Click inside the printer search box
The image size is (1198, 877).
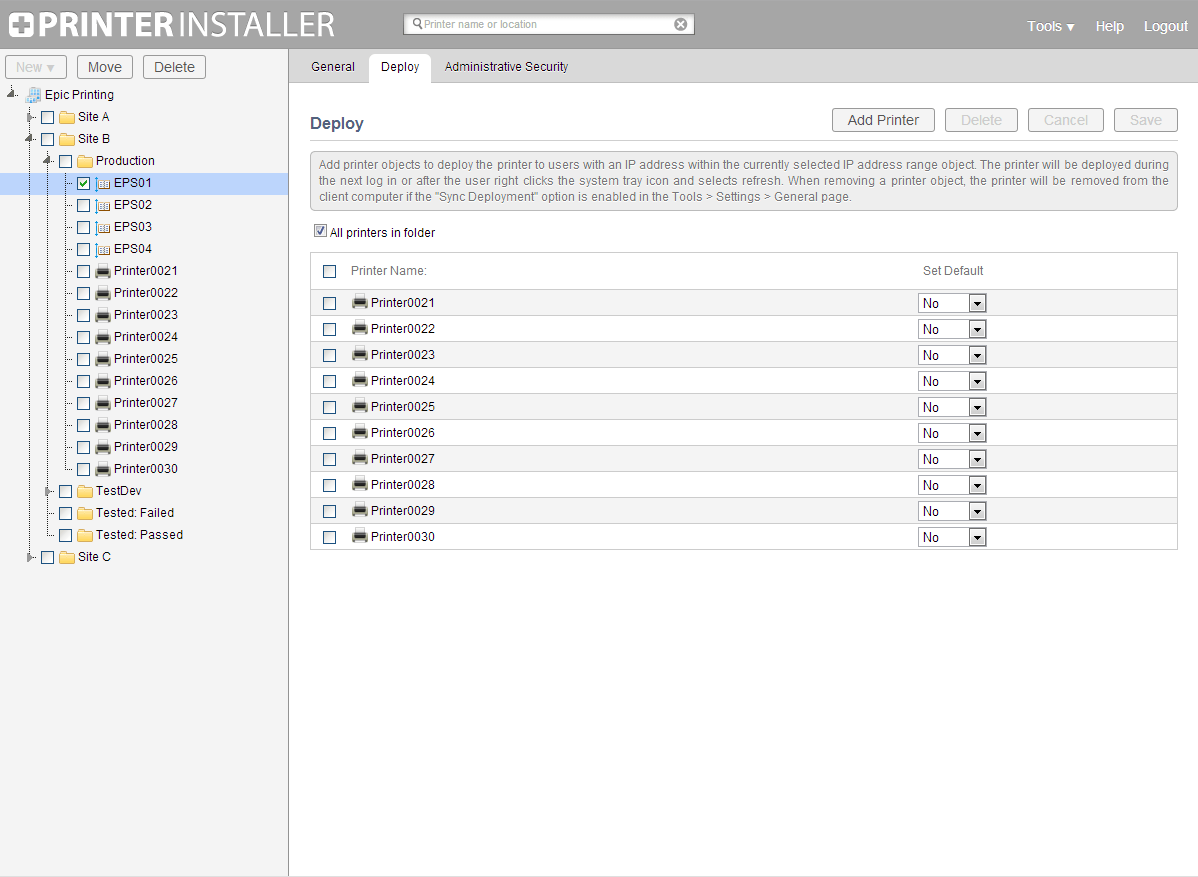pyautogui.click(x=540, y=23)
